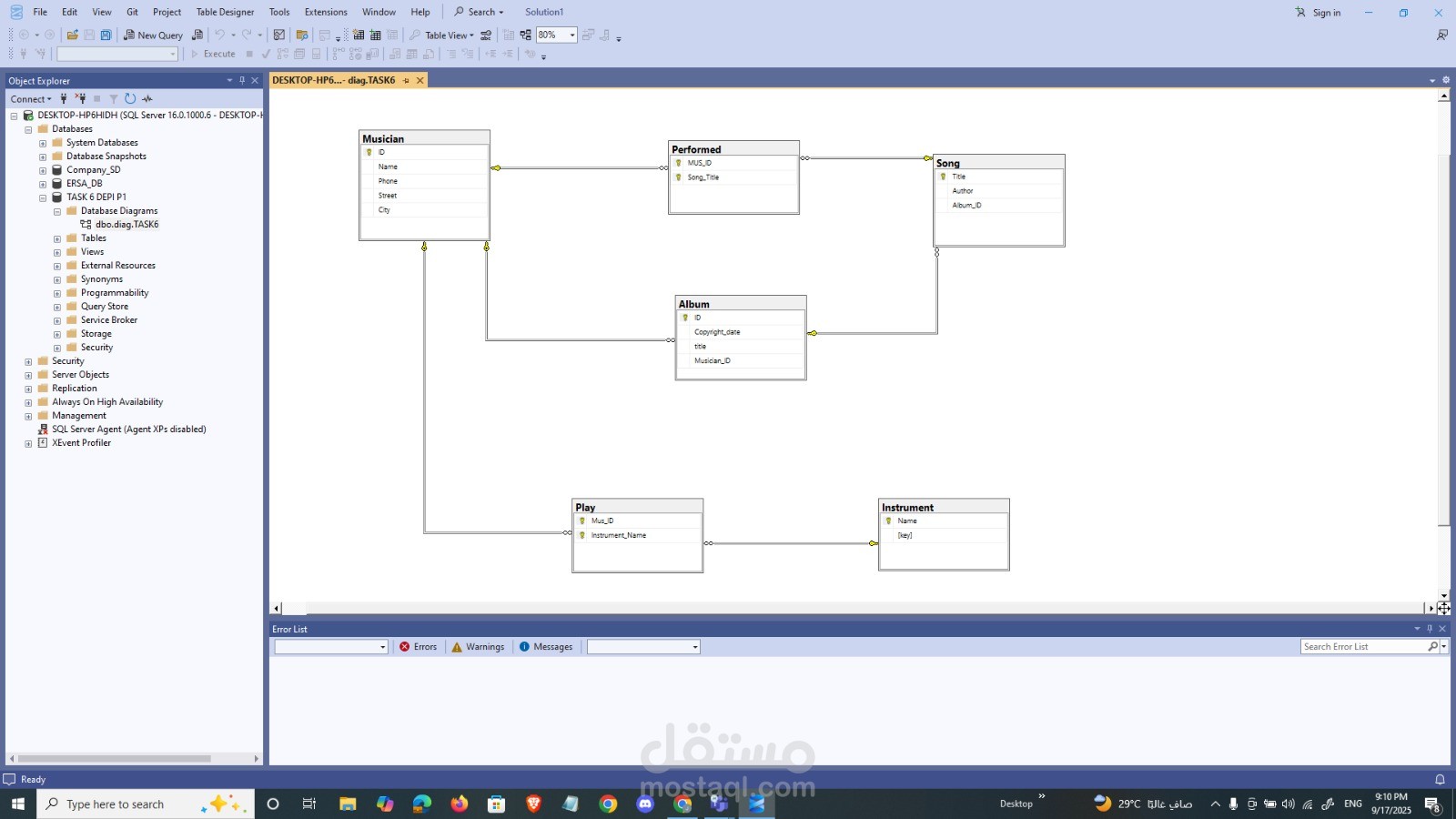1456x819 pixels.
Task: Select the Play table header
Action: tap(637, 506)
